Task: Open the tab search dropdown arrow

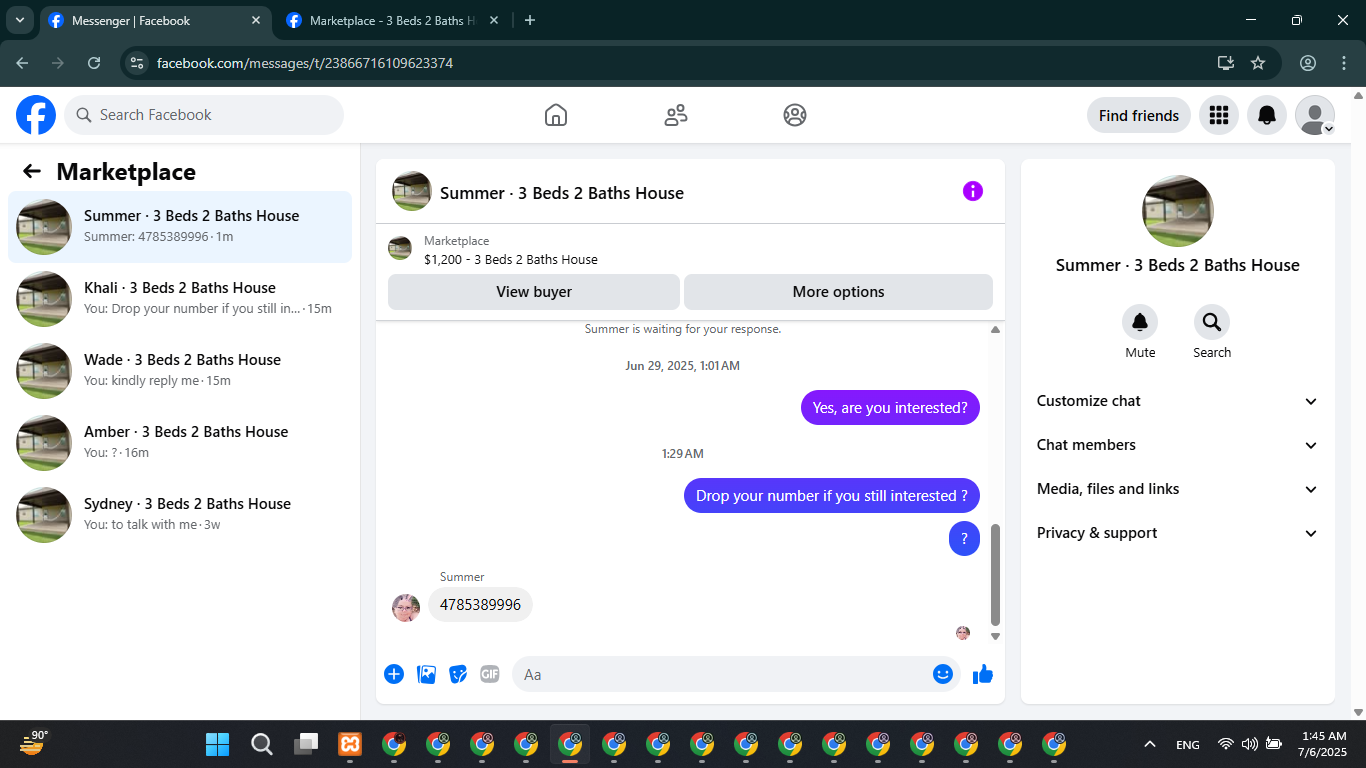Action: pyautogui.click(x=20, y=20)
